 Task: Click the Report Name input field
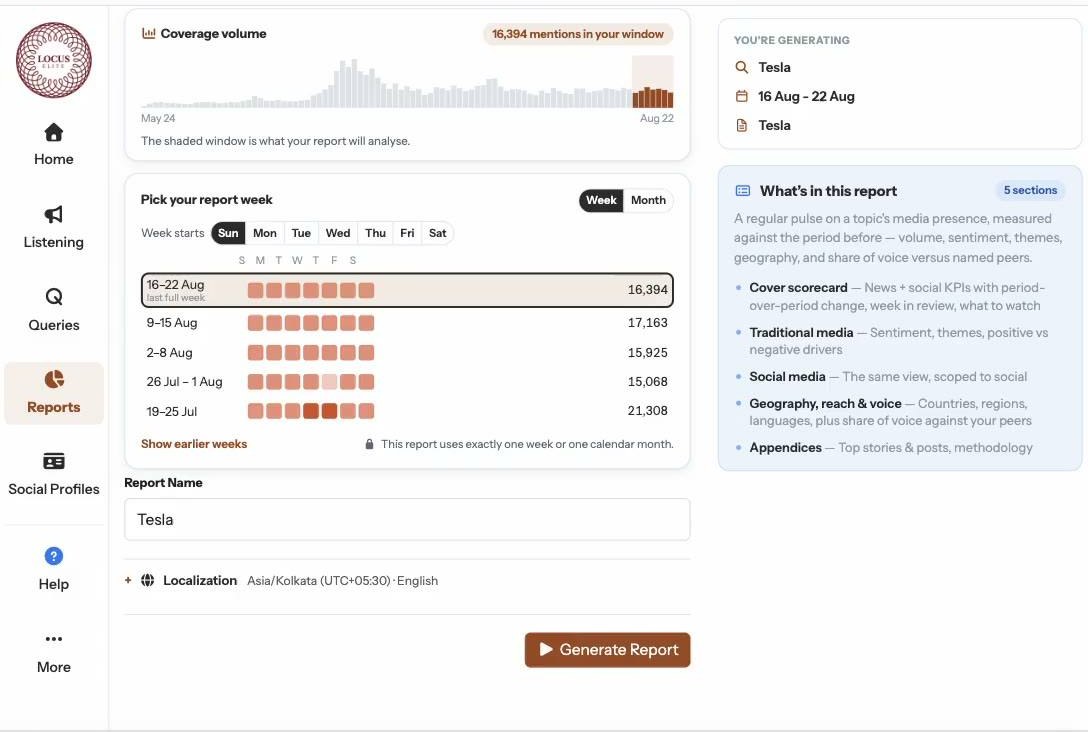click(x=407, y=520)
